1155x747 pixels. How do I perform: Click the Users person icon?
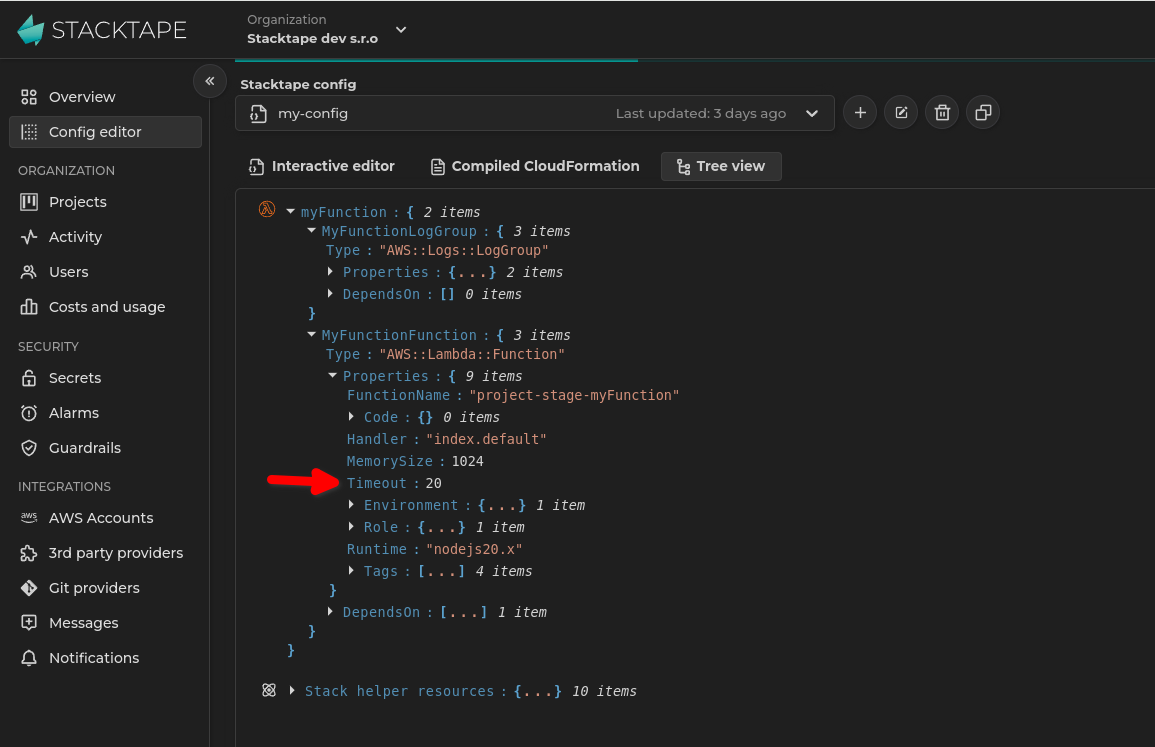pyautogui.click(x=29, y=272)
